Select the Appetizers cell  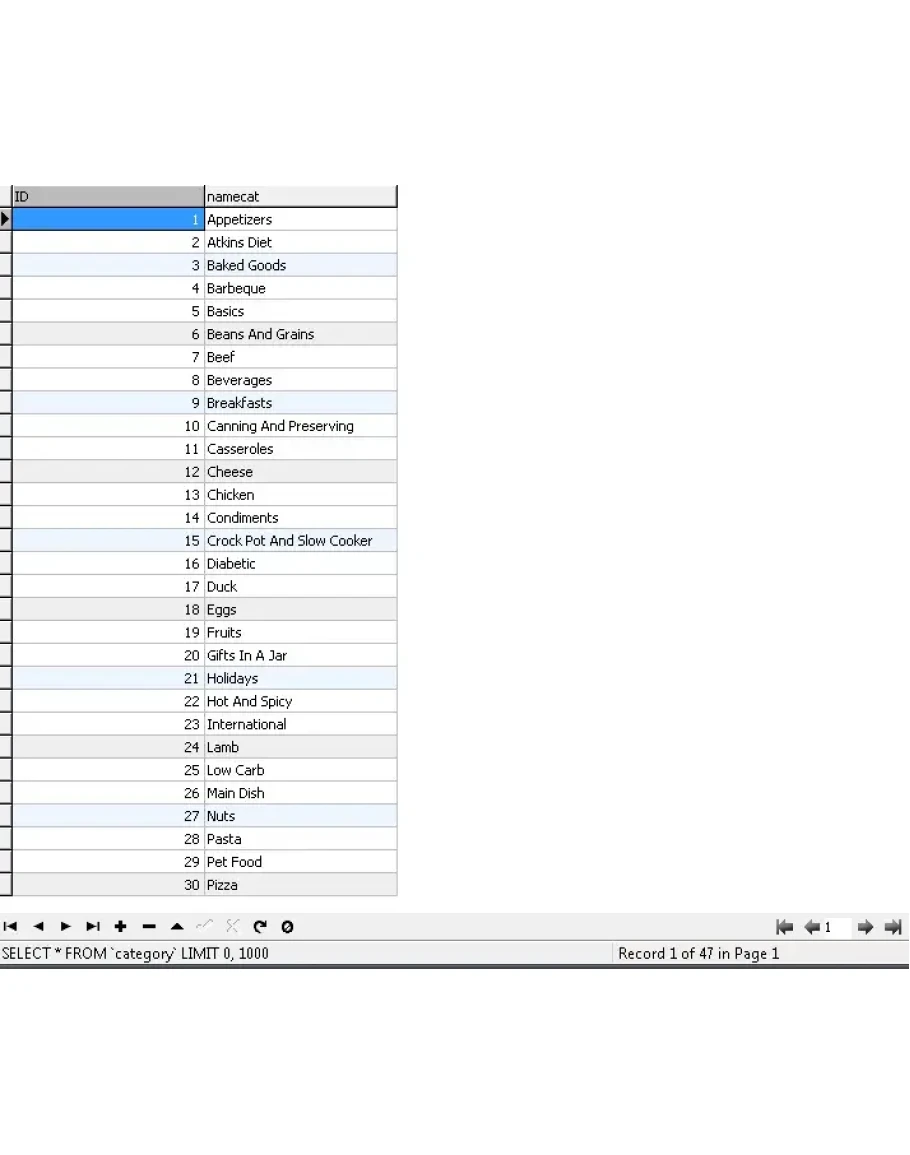click(300, 220)
